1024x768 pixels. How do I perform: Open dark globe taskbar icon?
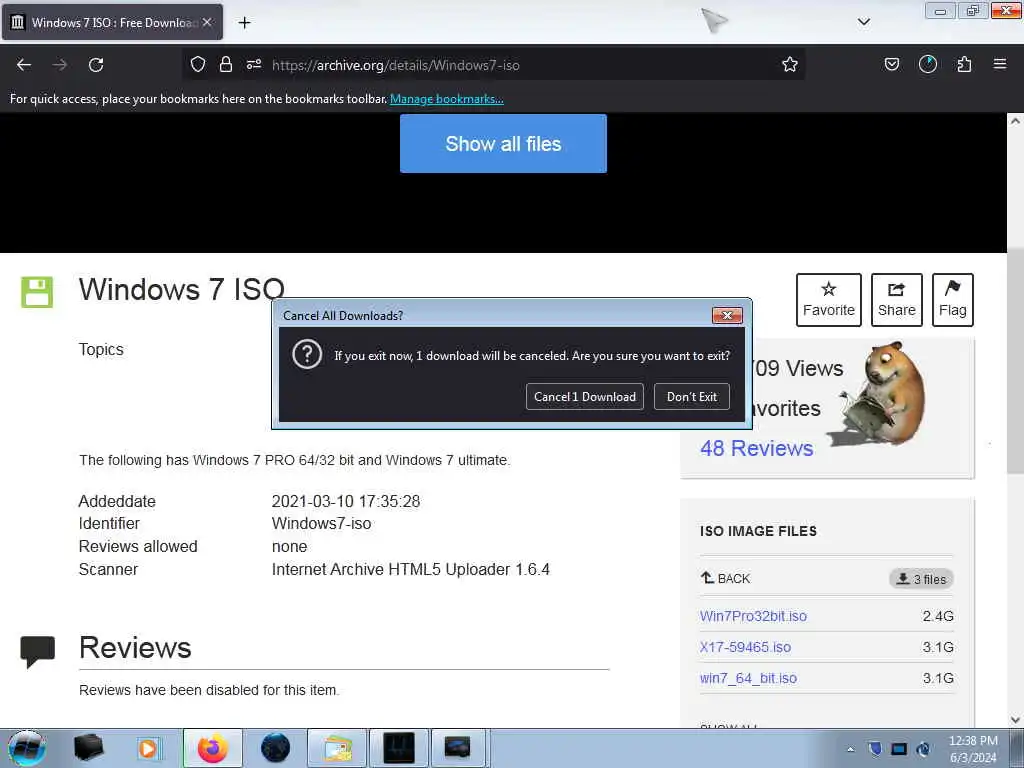(275, 748)
